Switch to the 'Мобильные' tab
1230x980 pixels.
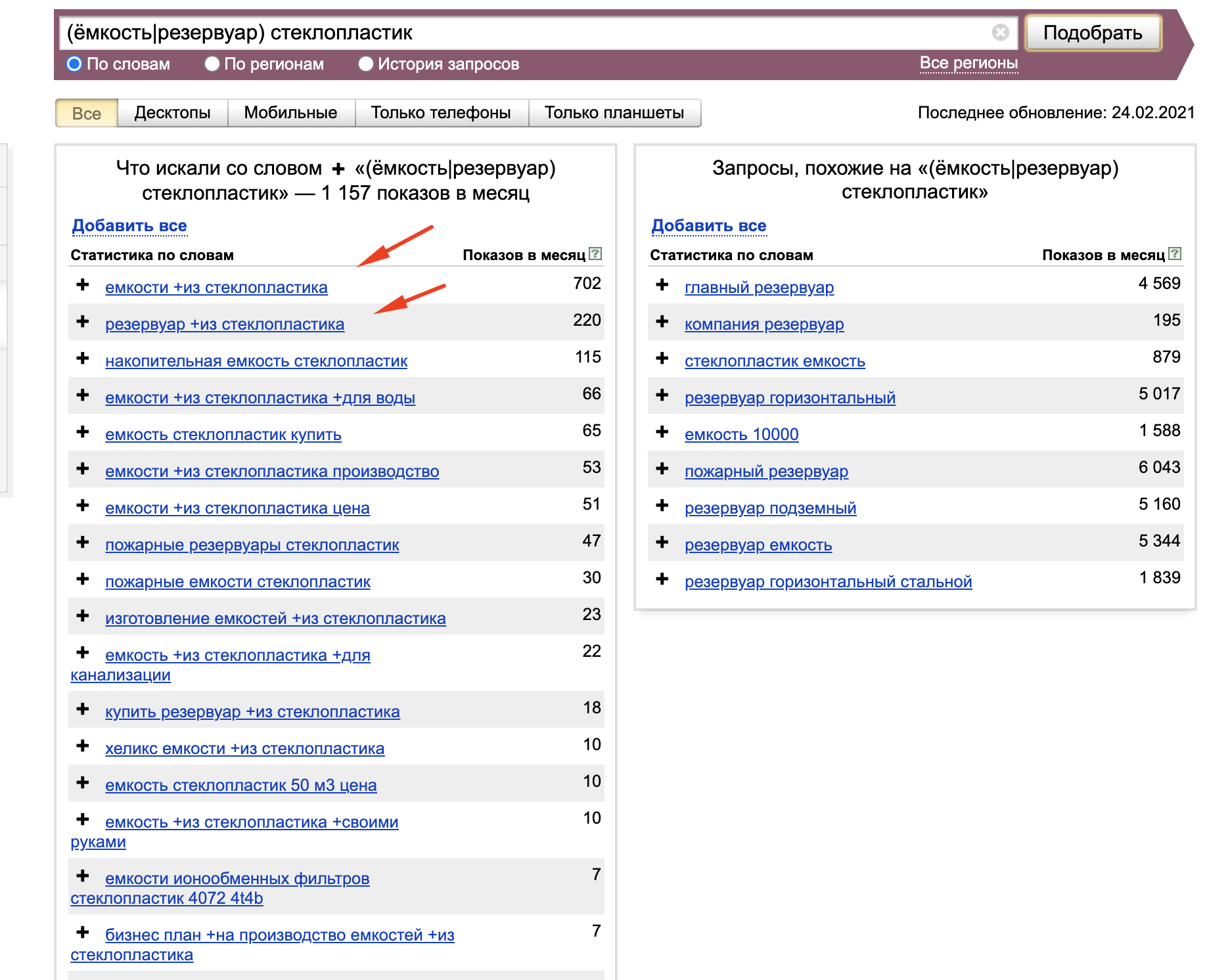(290, 113)
